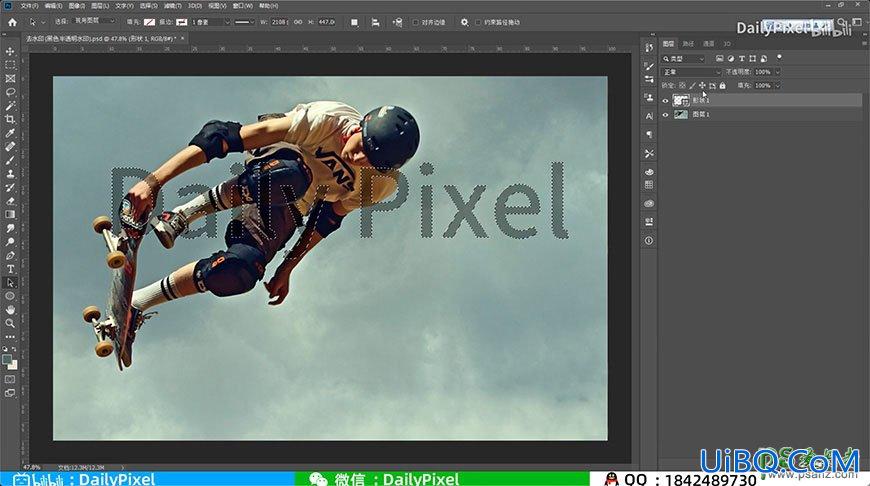
Task: Toggle lock transparent pixels
Action: pyautogui.click(x=682, y=85)
